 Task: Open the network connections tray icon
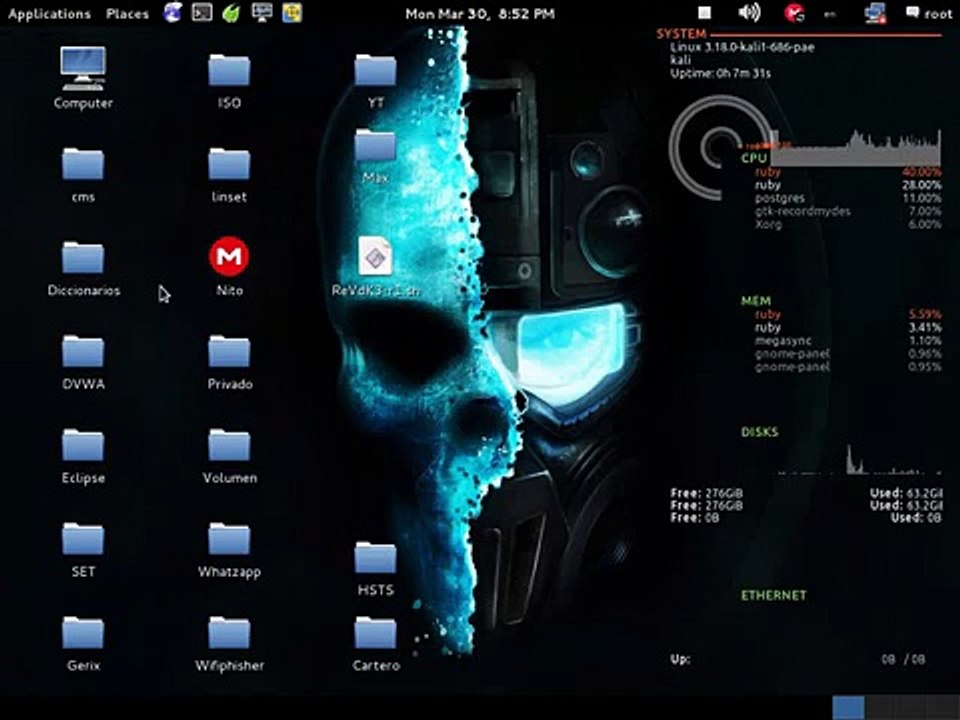[876, 13]
